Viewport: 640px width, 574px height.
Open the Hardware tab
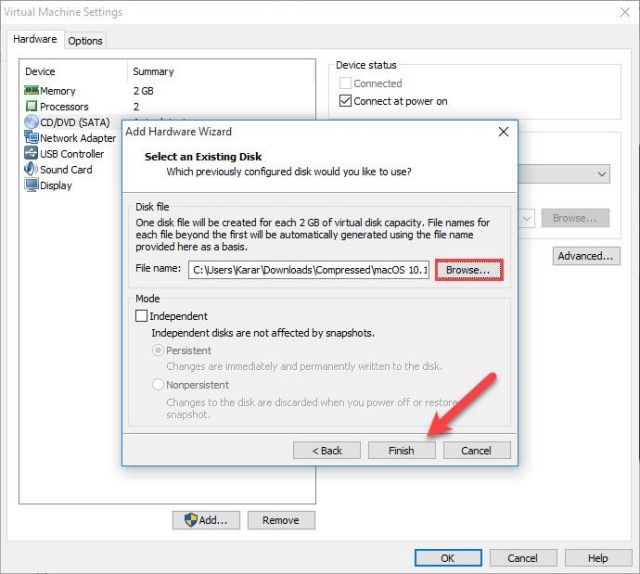pos(35,39)
